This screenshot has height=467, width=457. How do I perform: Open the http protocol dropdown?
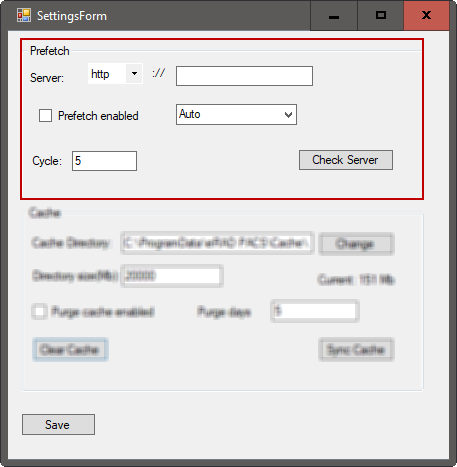(115, 74)
